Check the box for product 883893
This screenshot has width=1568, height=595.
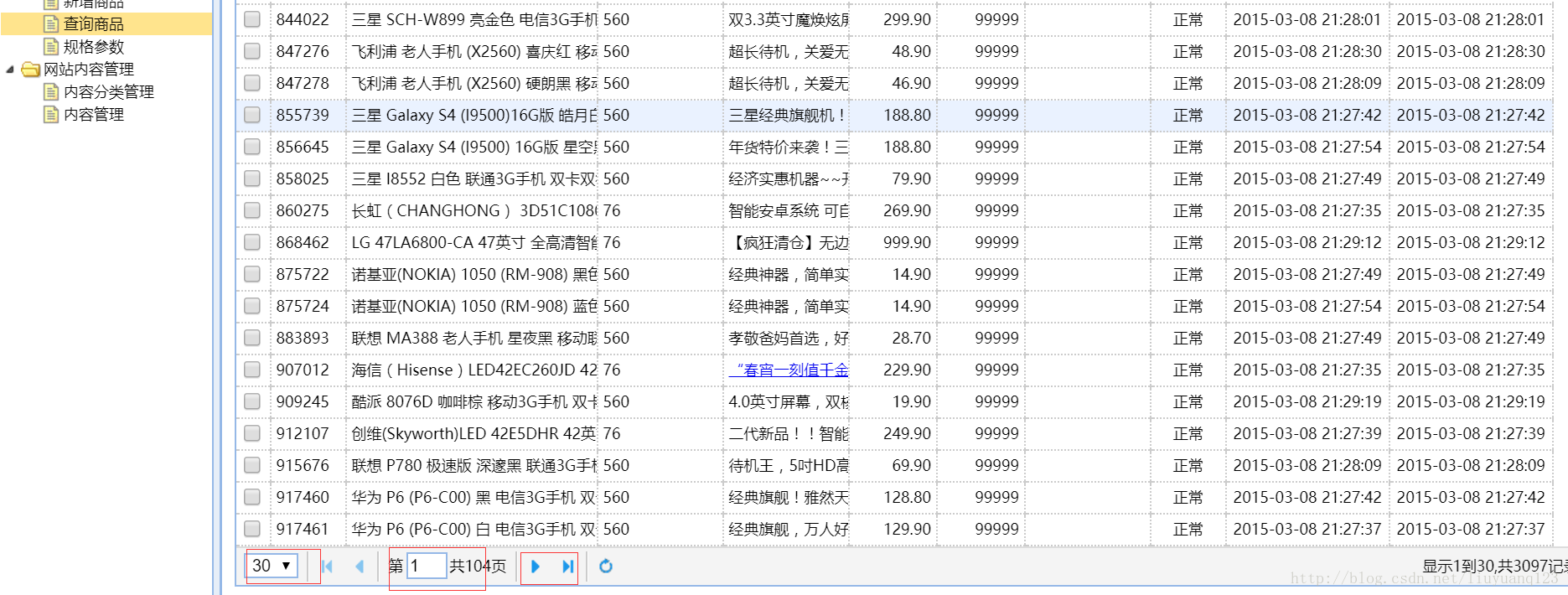pos(252,338)
